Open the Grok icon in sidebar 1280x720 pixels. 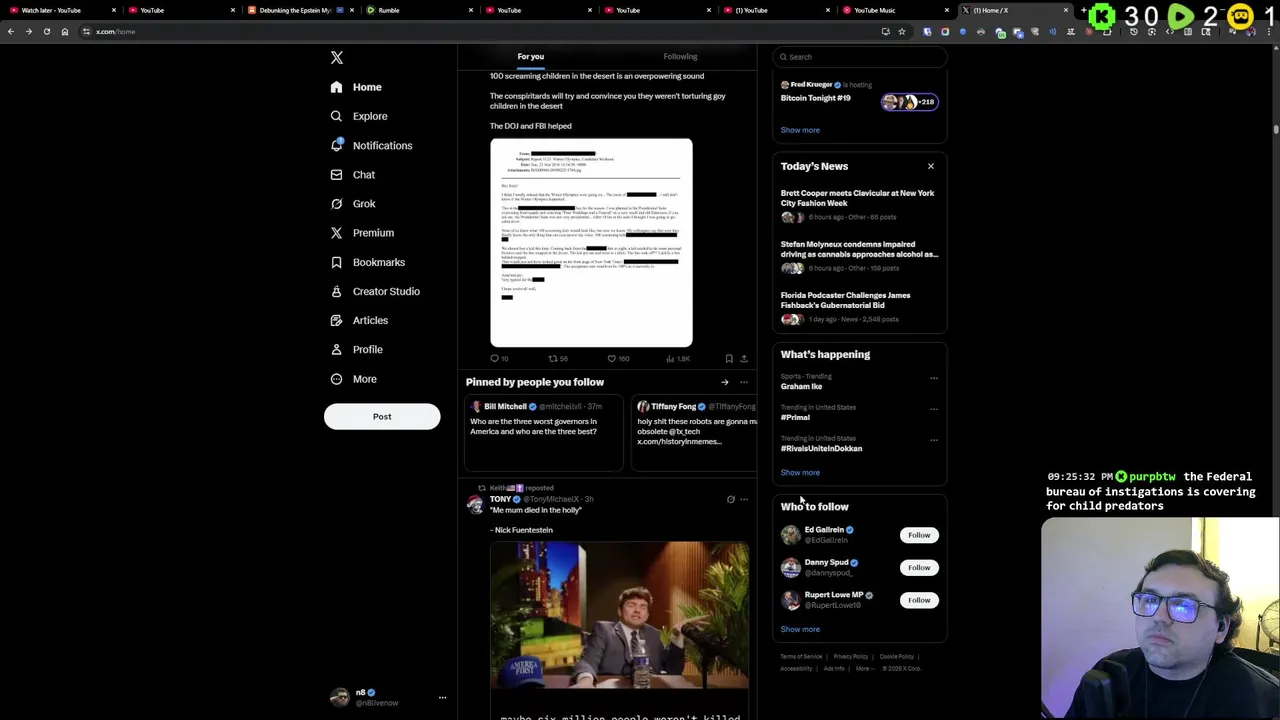coord(337,203)
